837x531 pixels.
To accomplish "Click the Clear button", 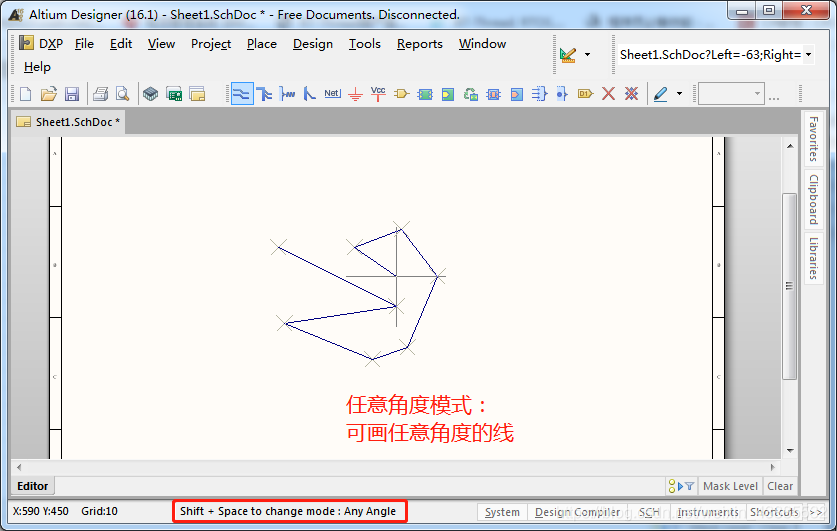I will [780, 486].
